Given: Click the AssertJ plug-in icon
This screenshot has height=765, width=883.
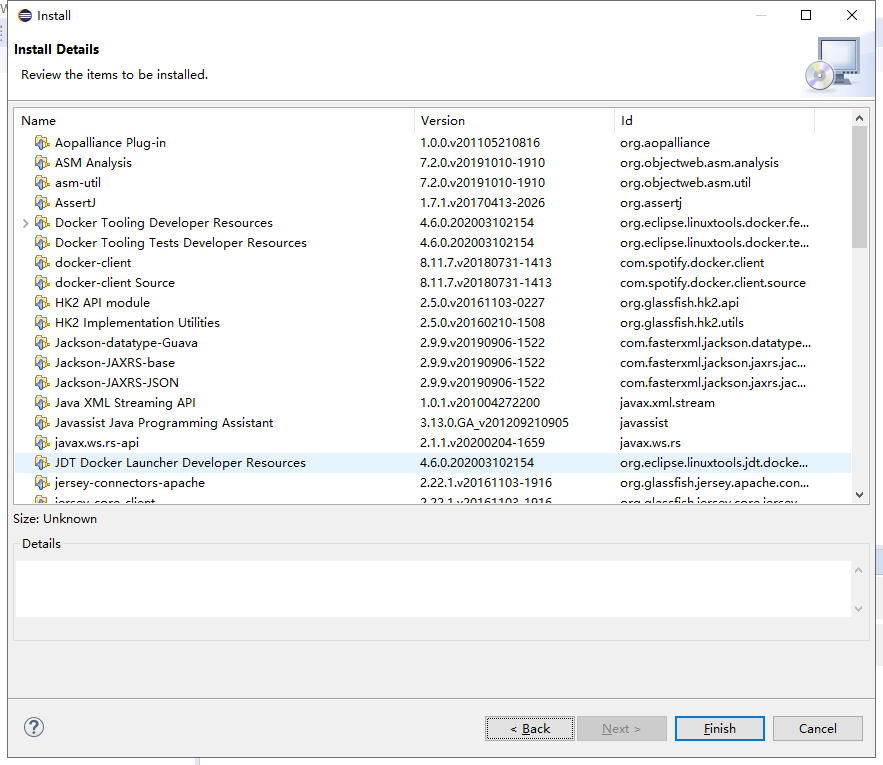Looking at the screenshot, I should tap(42, 203).
